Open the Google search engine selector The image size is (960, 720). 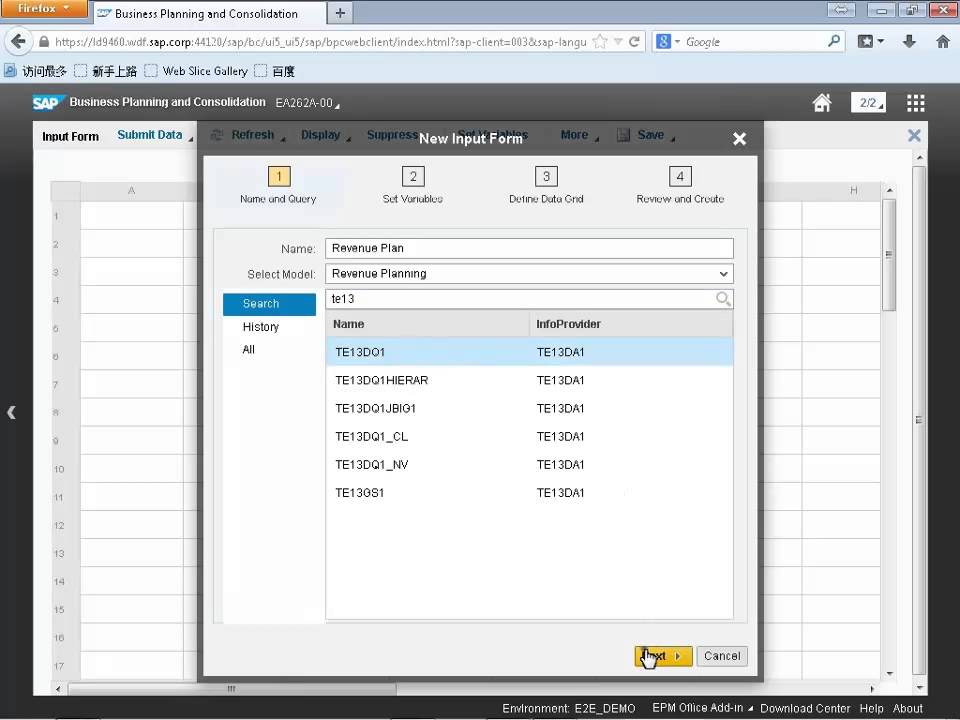pyautogui.click(x=668, y=42)
